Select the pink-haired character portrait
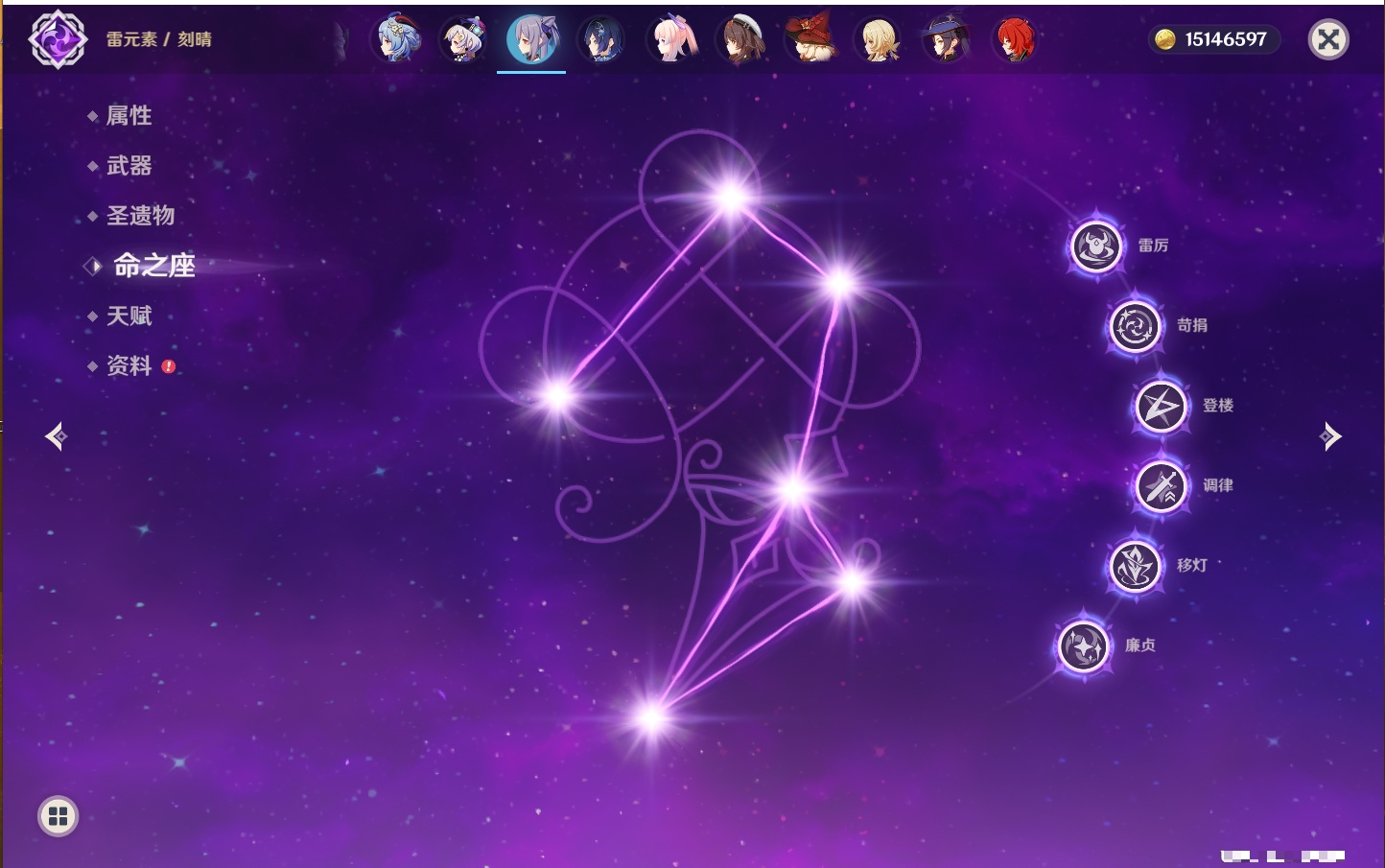The height and width of the screenshot is (868, 1385). 671,40
